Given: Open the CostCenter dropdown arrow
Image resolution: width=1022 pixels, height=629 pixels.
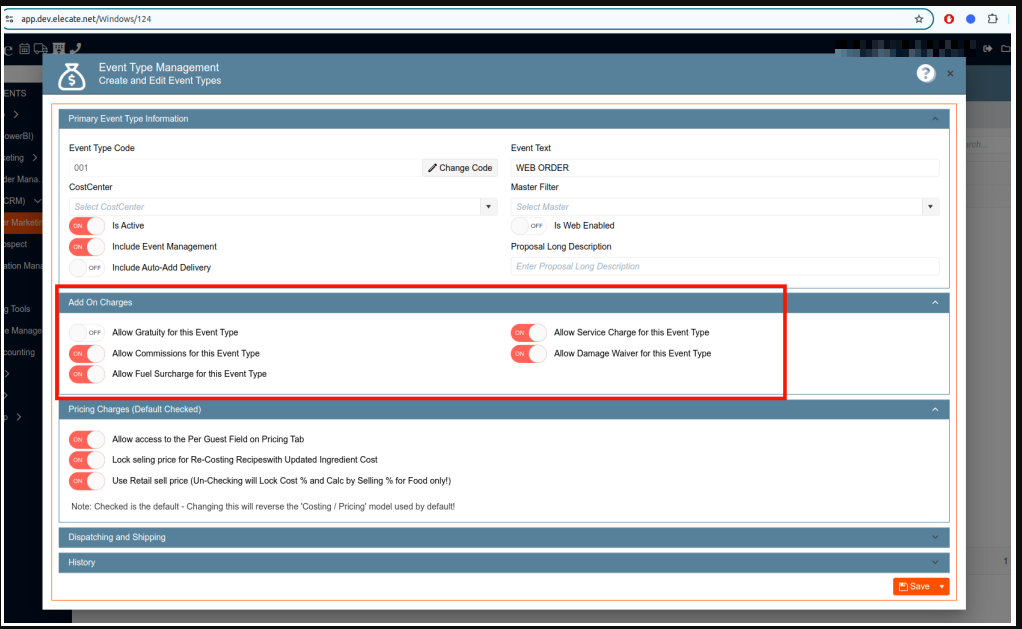Looking at the screenshot, I should (x=489, y=207).
